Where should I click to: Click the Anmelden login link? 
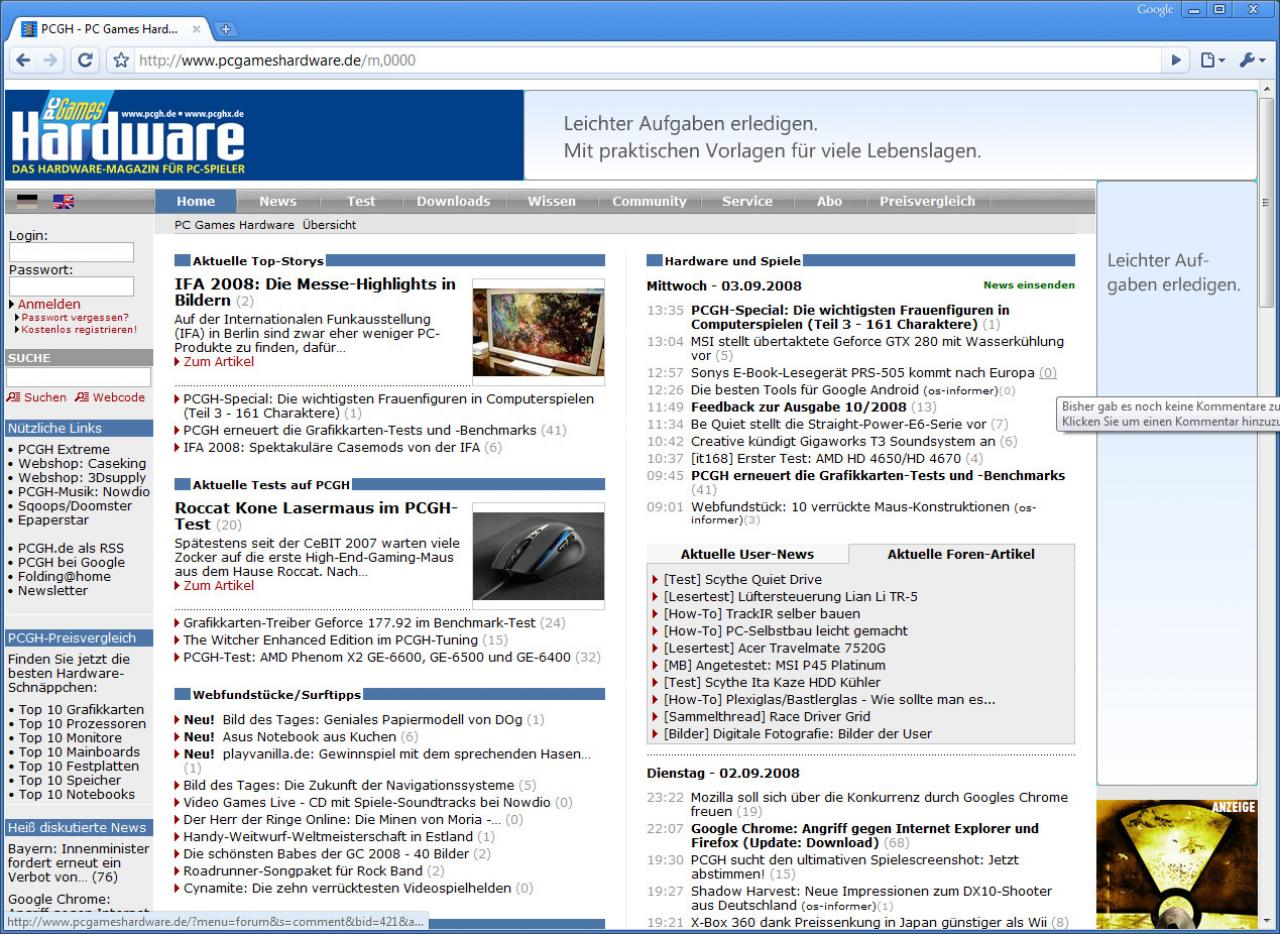pyautogui.click(x=49, y=304)
